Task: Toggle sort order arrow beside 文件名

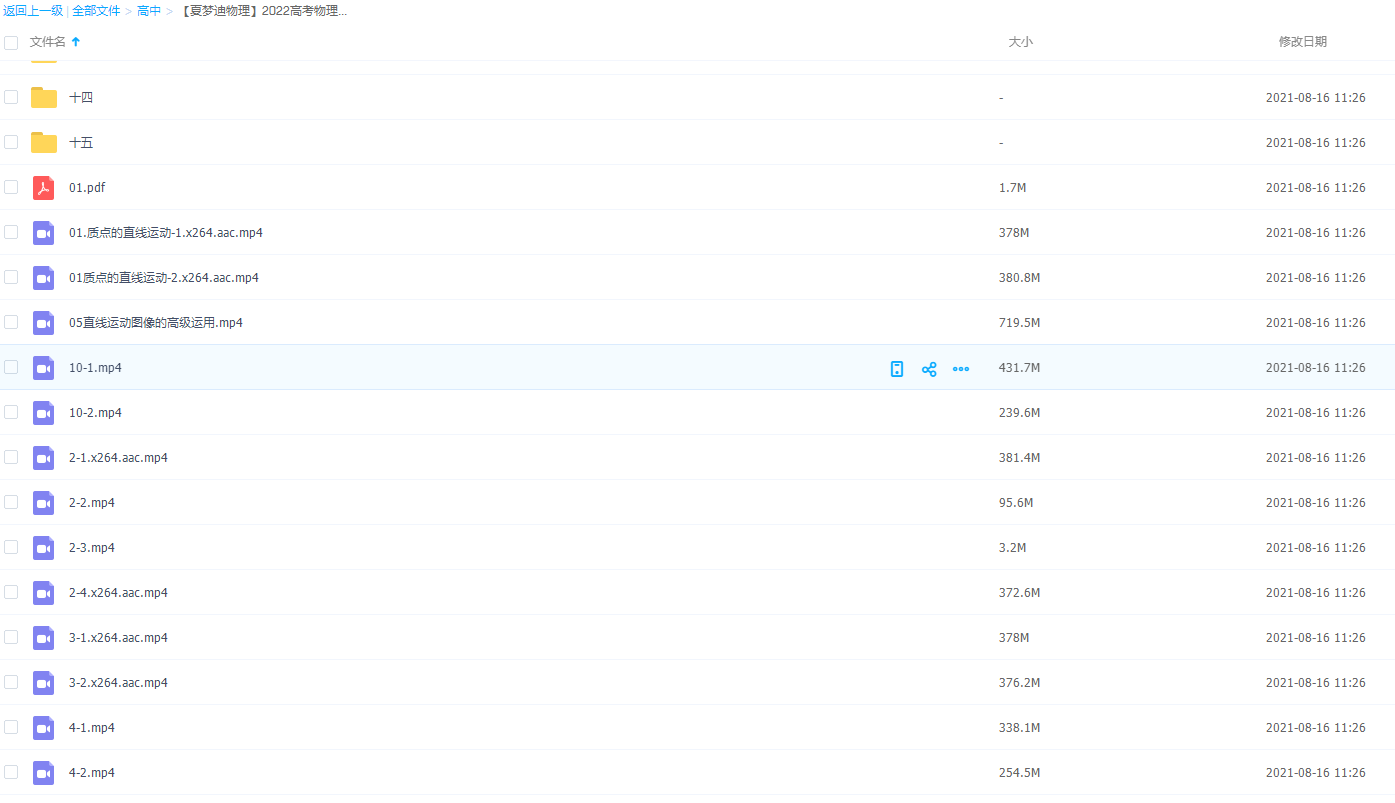Action: click(x=76, y=42)
